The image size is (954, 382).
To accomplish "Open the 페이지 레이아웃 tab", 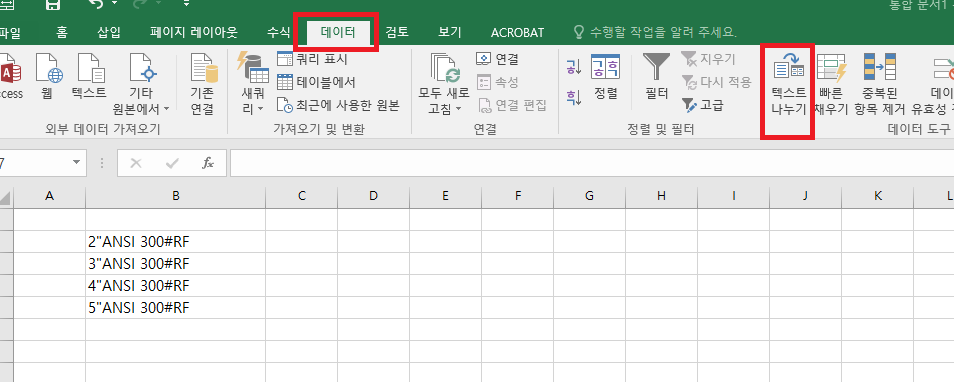I will coord(193,32).
